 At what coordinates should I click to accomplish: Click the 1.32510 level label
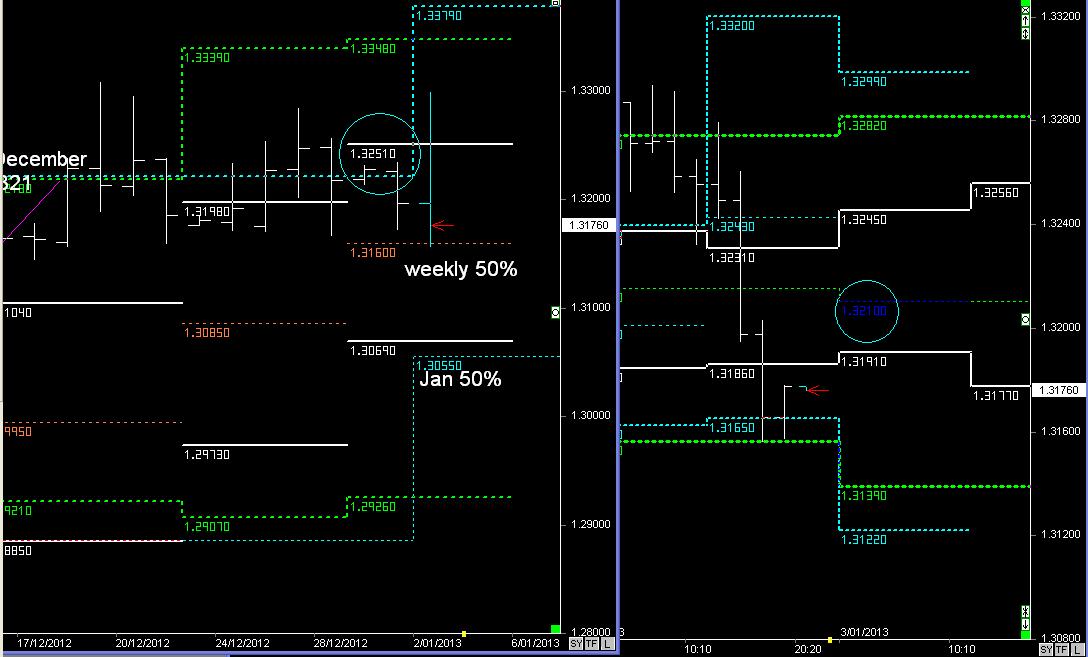tap(373, 153)
